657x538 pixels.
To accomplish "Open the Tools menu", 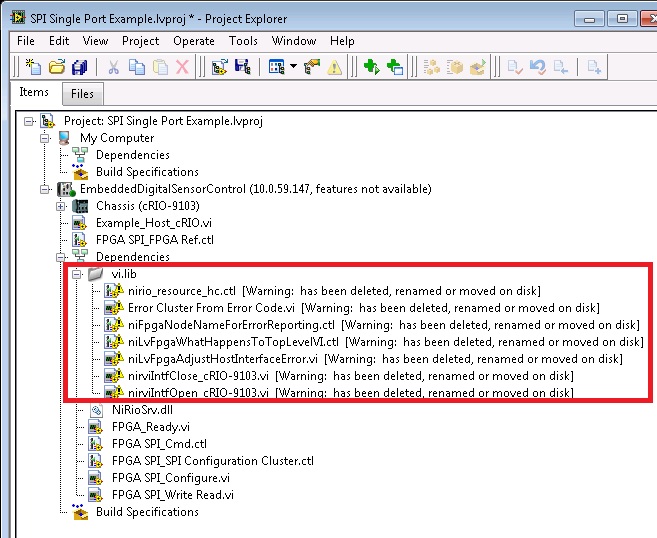I will click(x=243, y=41).
